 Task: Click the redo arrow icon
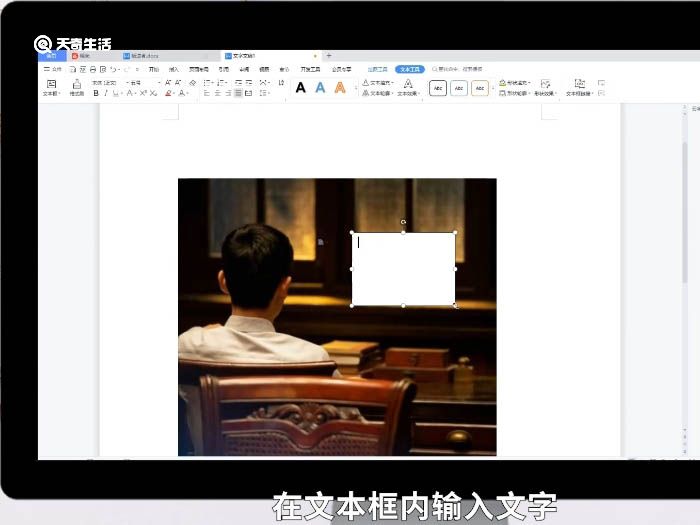click(x=127, y=69)
